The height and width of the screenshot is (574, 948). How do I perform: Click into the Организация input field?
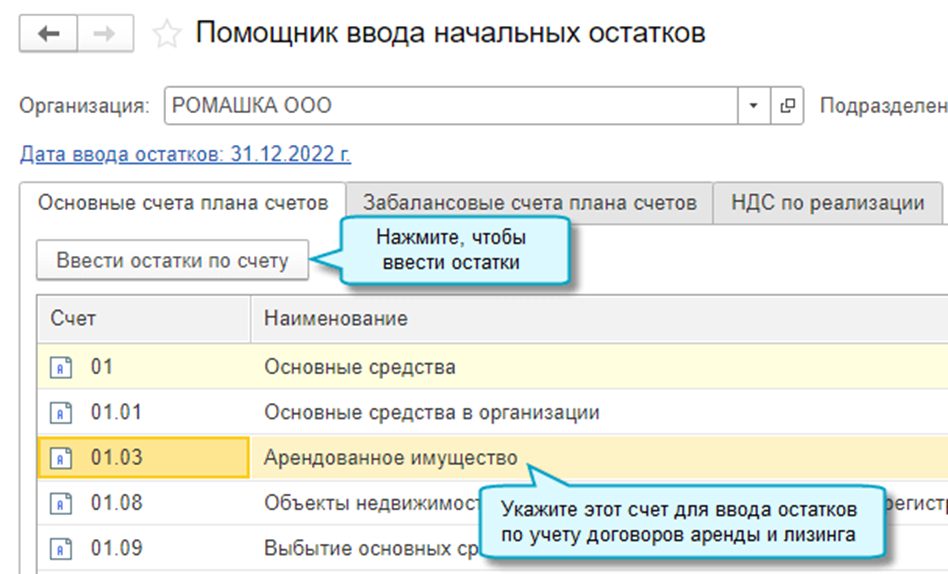[450, 105]
